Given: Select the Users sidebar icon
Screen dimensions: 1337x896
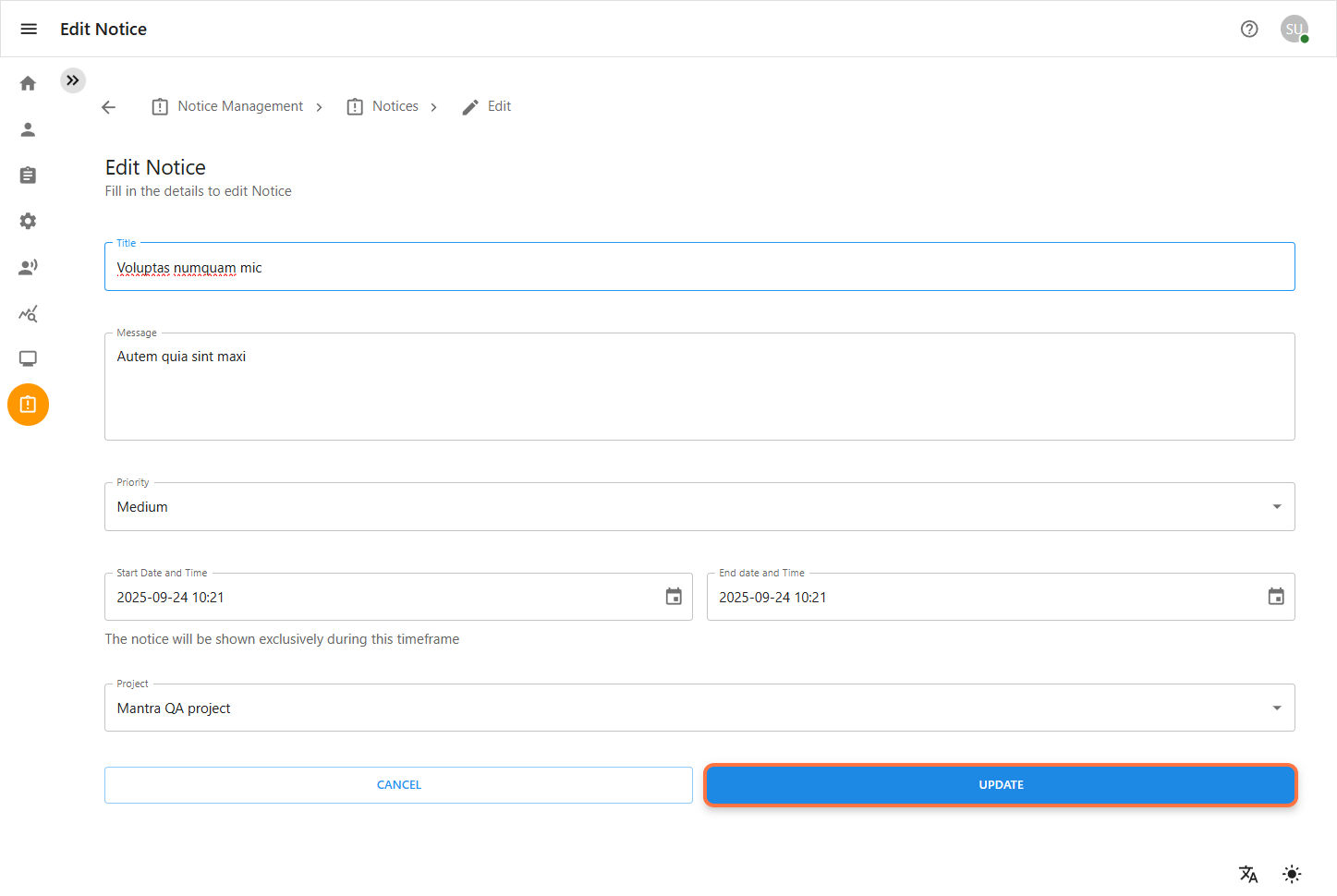Looking at the screenshot, I should point(28,129).
